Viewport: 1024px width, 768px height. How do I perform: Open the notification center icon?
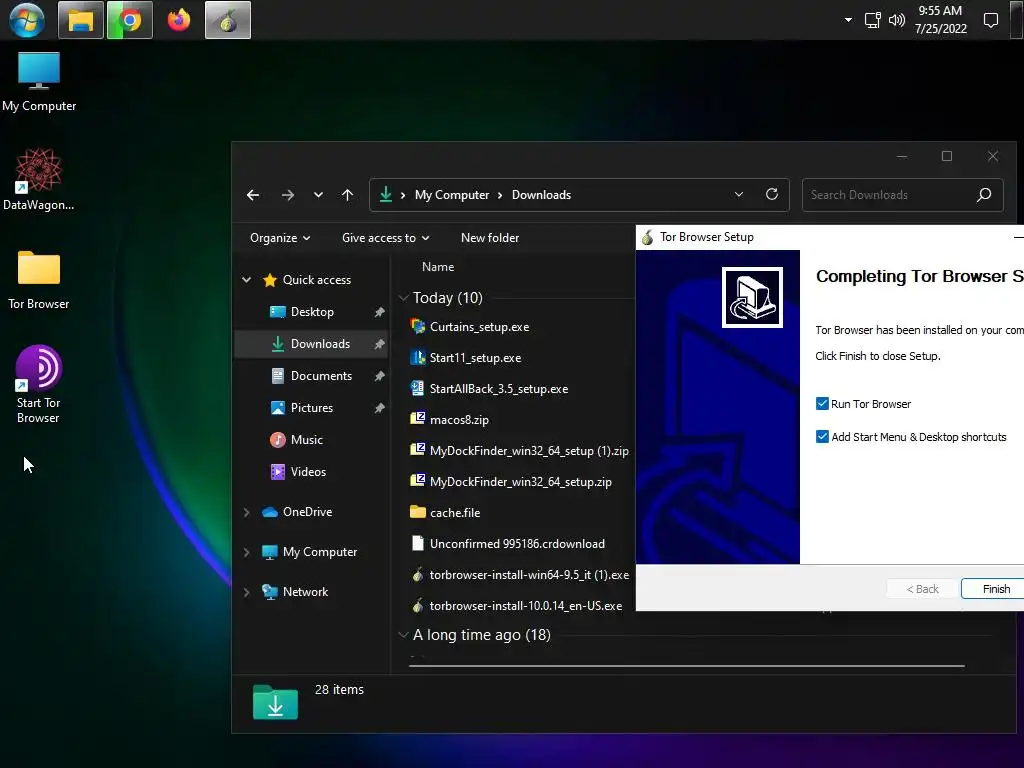(x=991, y=20)
